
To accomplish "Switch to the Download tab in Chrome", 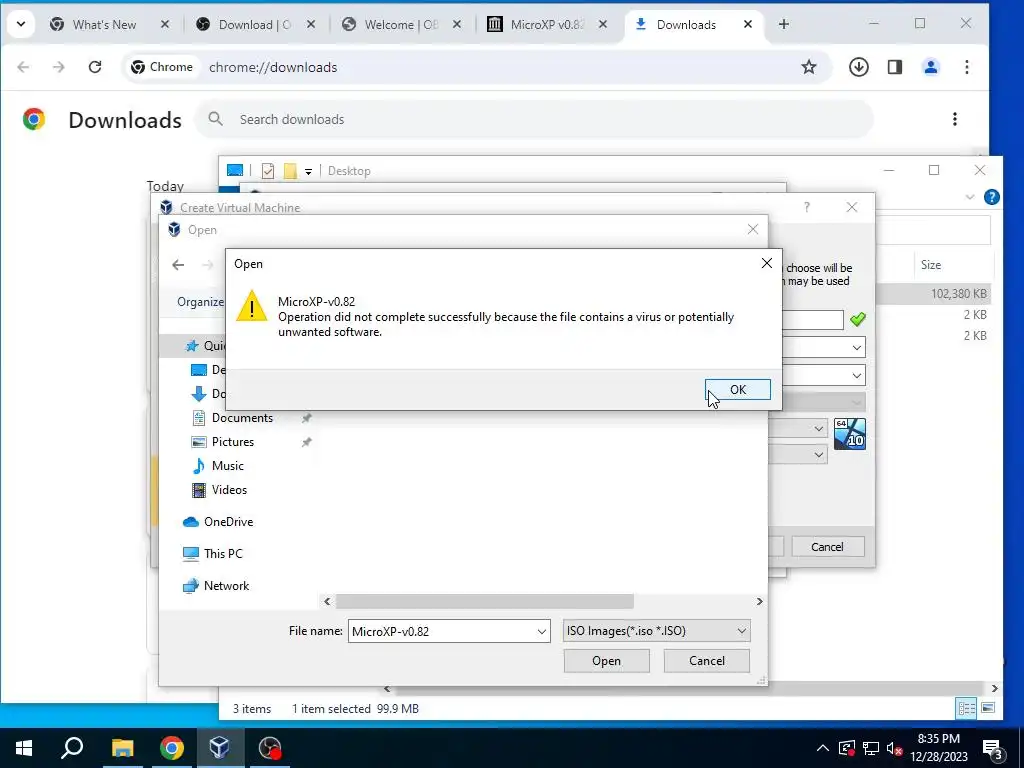I will (x=255, y=25).
